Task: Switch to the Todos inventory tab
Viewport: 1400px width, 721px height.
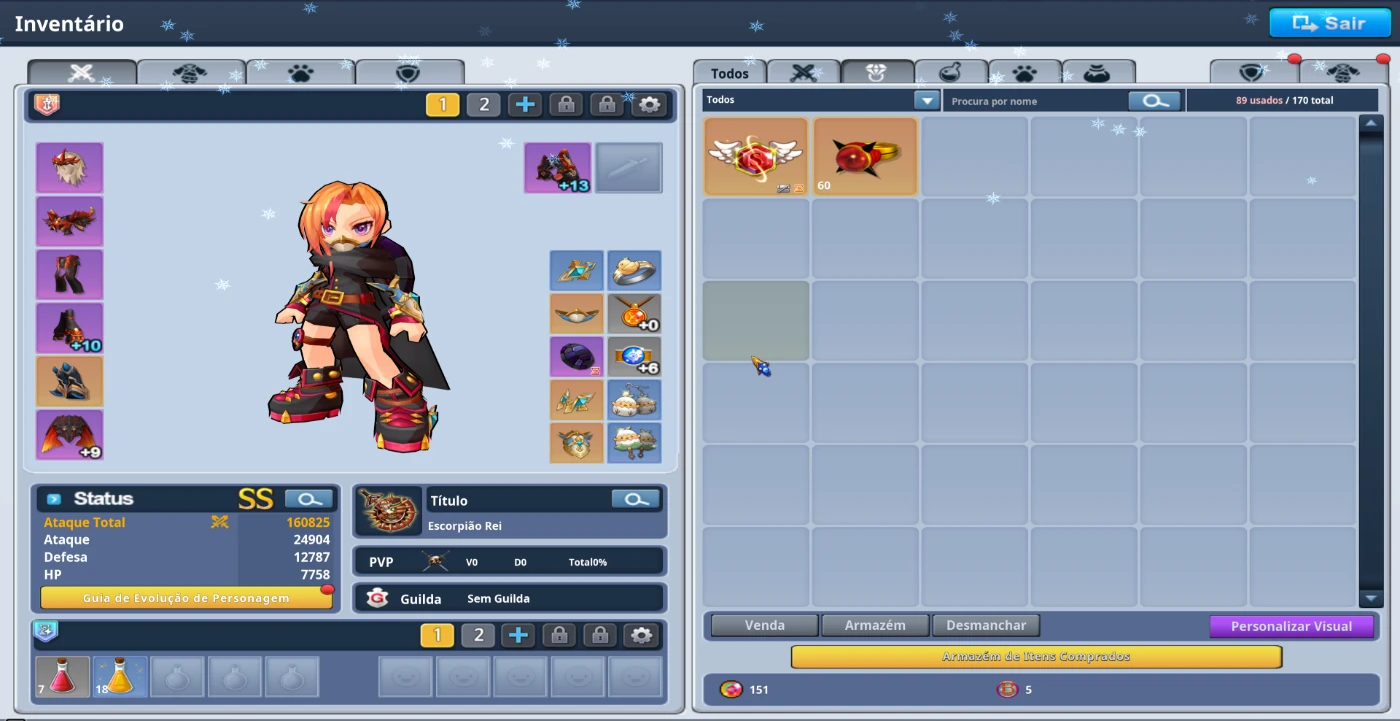Action: click(729, 73)
